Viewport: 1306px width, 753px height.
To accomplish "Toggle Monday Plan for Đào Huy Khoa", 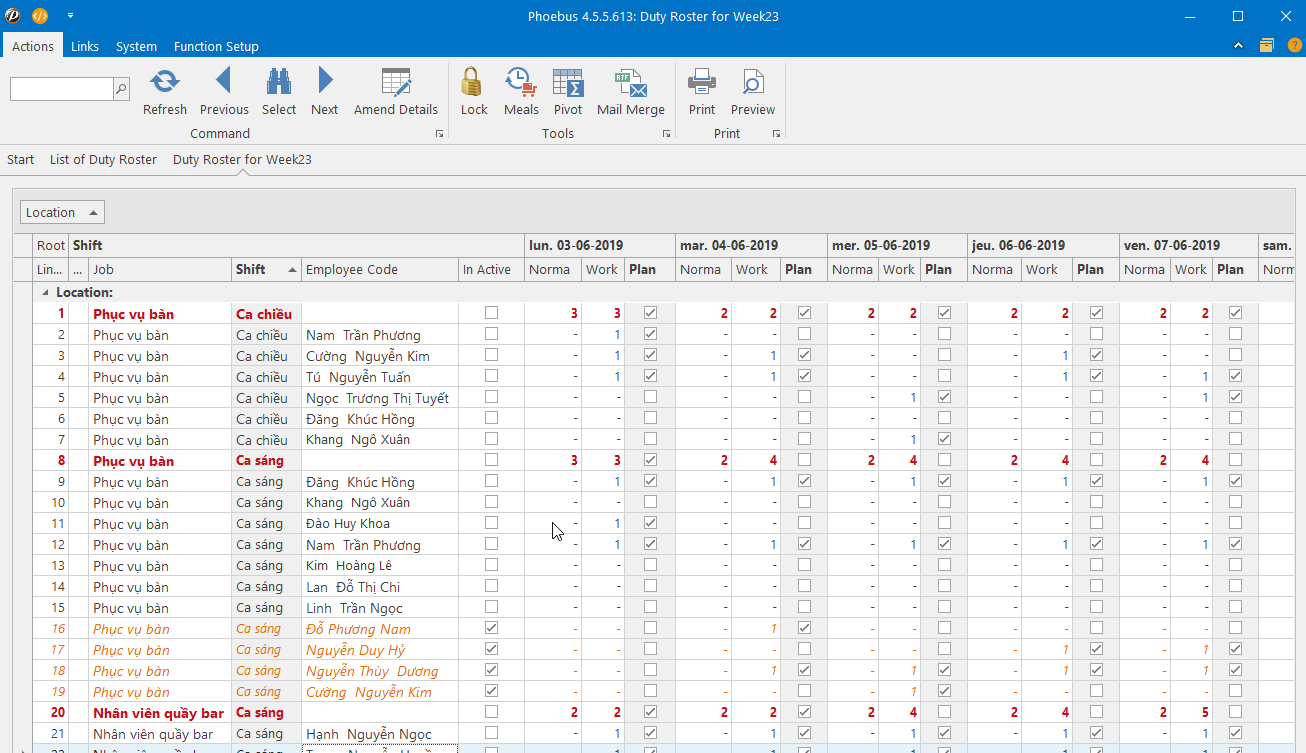I will [x=650, y=523].
